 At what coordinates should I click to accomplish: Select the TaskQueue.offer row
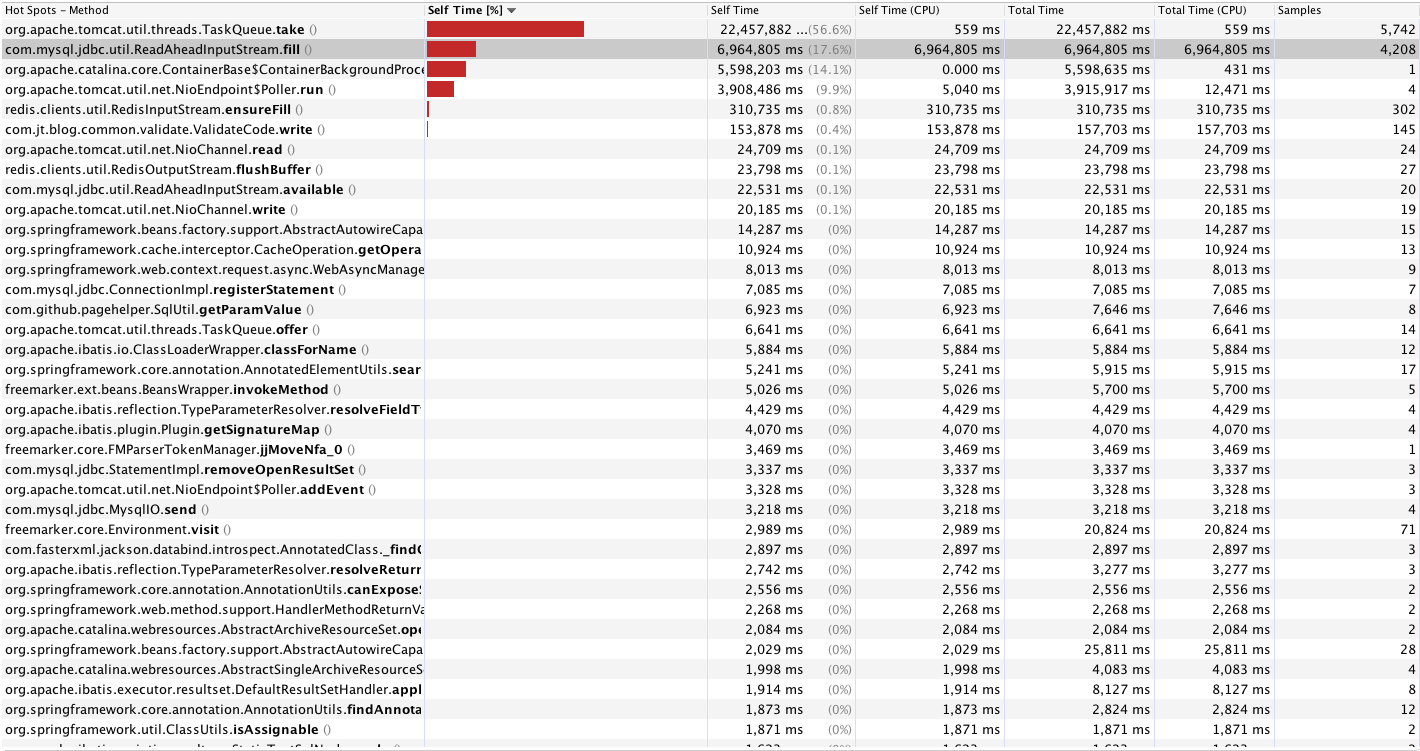710,330
